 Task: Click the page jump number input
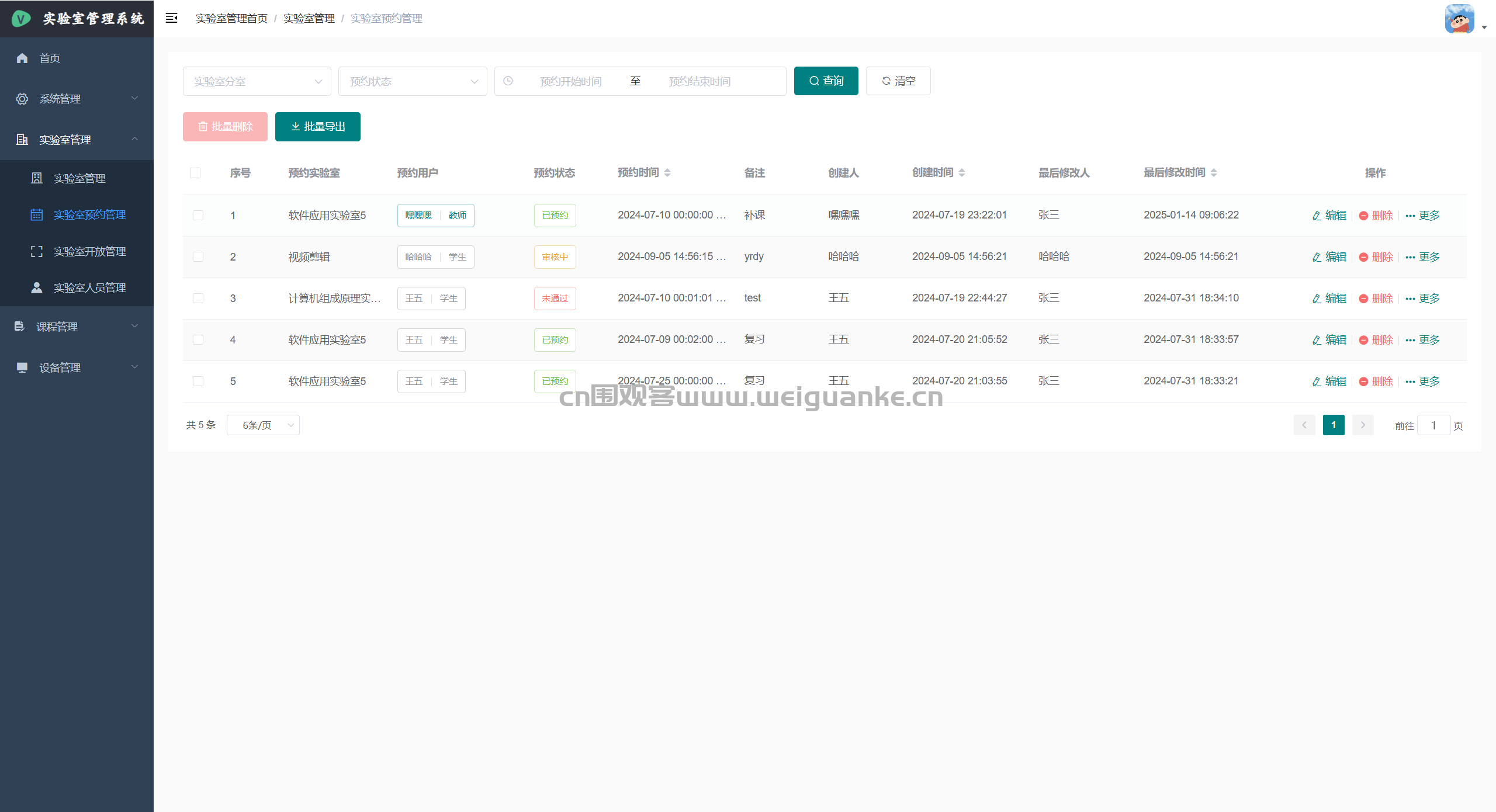tap(1433, 425)
